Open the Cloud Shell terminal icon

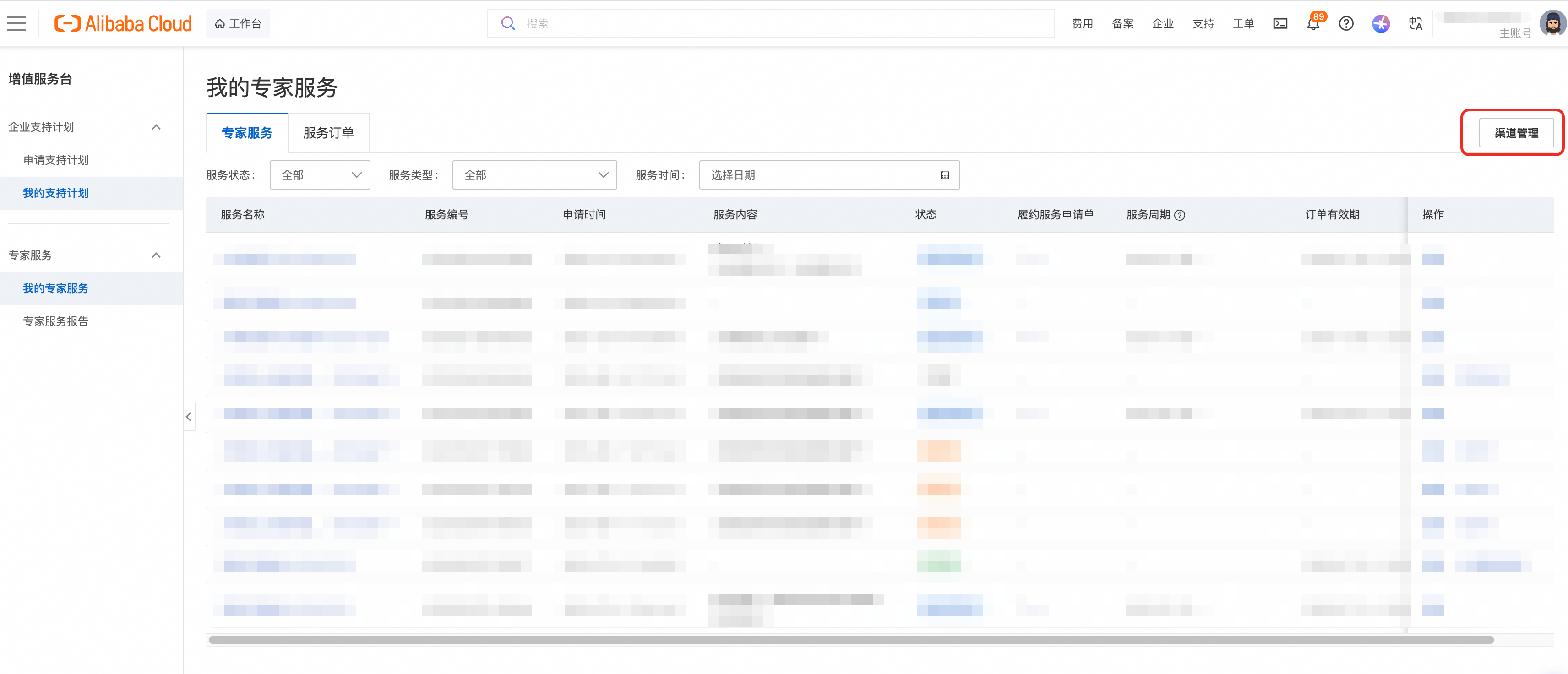click(x=1280, y=23)
